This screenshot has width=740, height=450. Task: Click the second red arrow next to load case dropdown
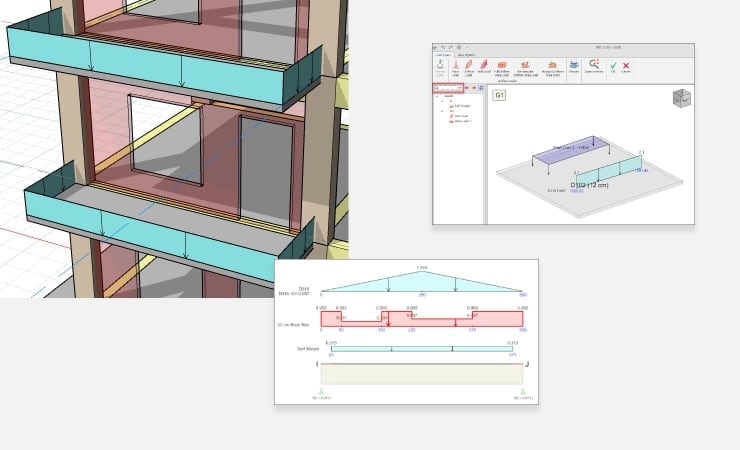(x=474, y=88)
